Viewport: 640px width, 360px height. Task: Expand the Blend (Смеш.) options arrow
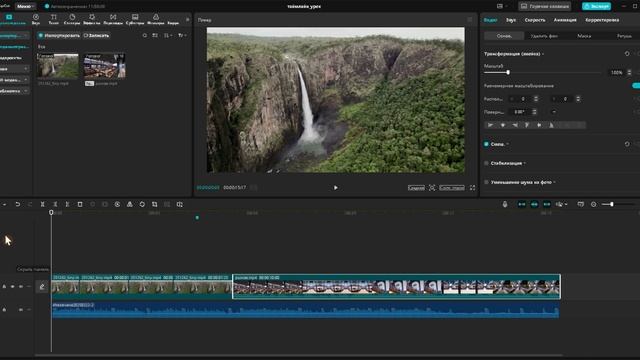coord(507,144)
